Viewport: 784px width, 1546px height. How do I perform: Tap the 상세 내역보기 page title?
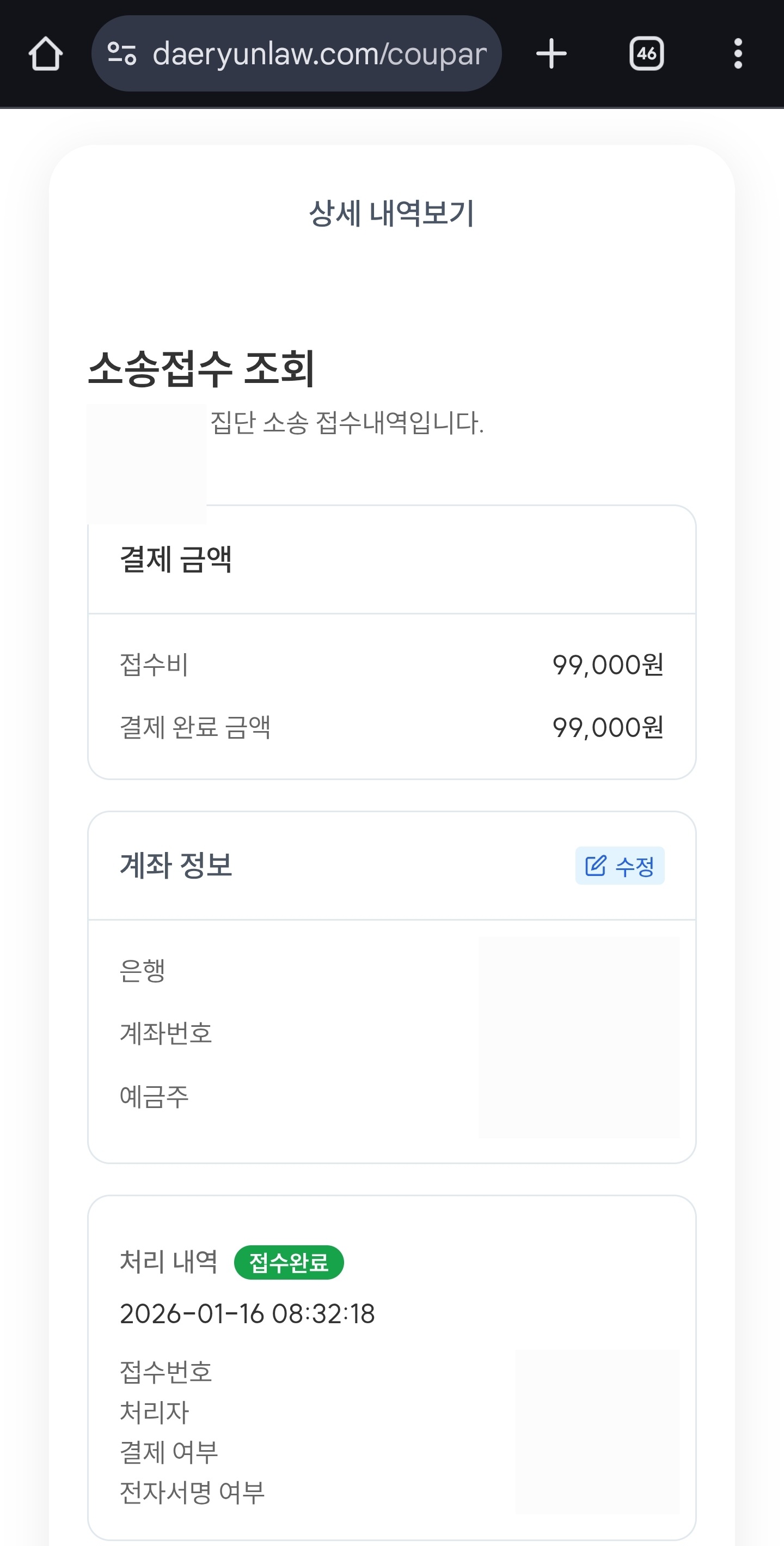pyautogui.click(x=391, y=214)
